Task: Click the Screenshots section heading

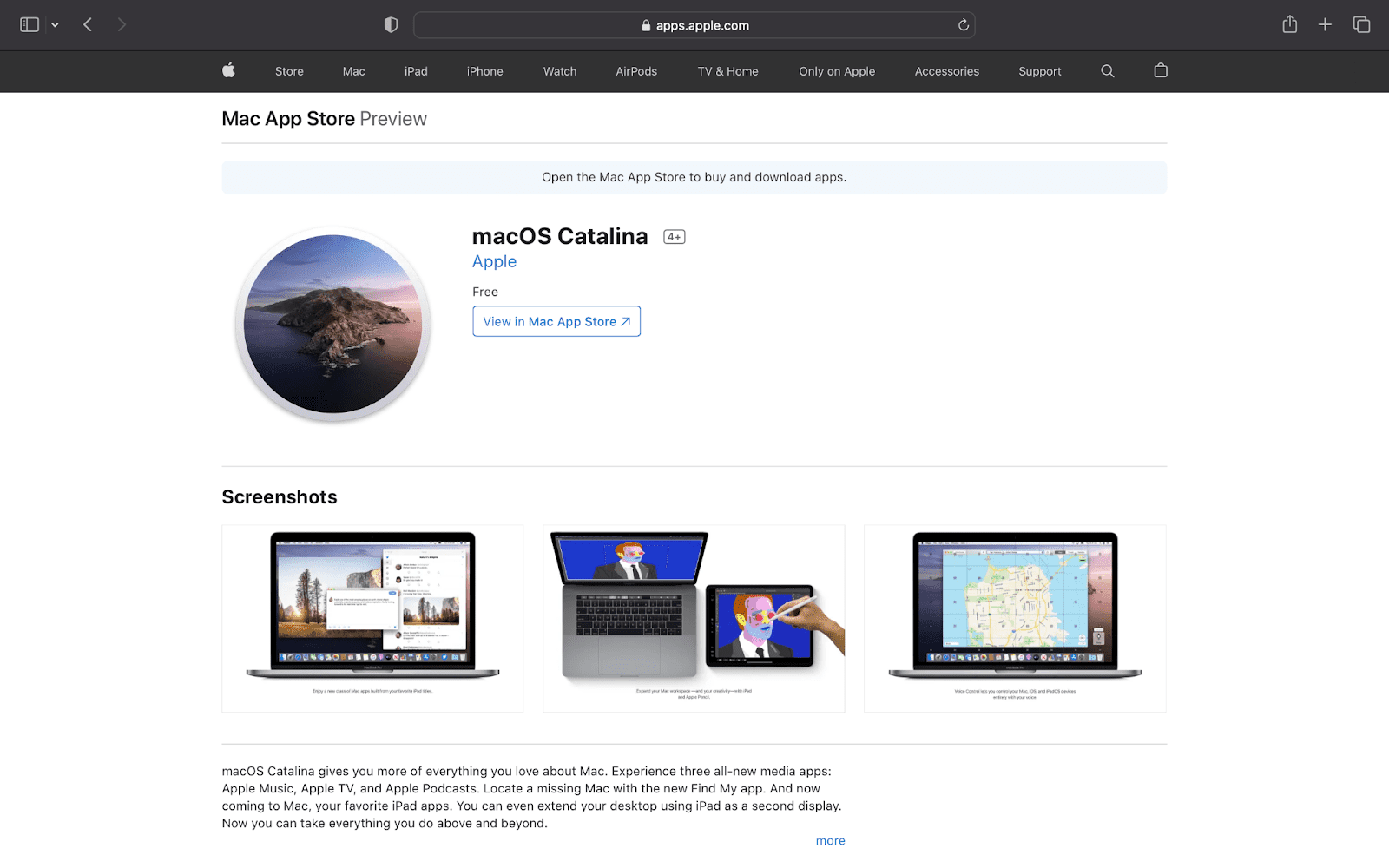Action: click(x=280, y=496)
